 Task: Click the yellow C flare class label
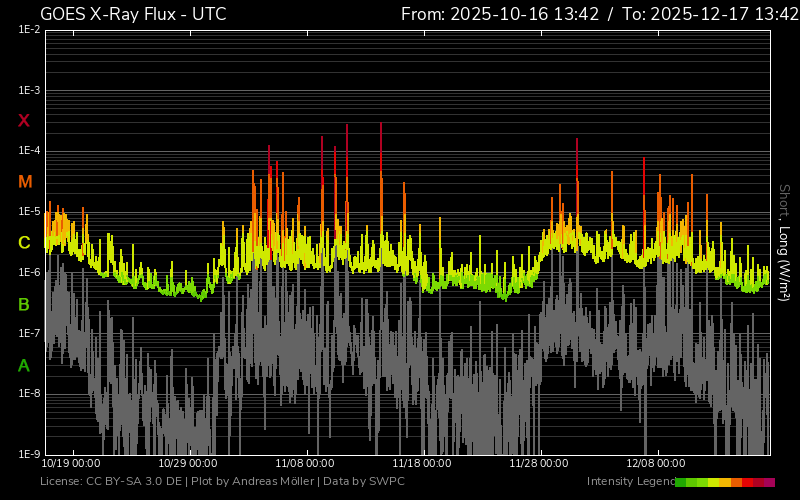click(x=24, y=243)
